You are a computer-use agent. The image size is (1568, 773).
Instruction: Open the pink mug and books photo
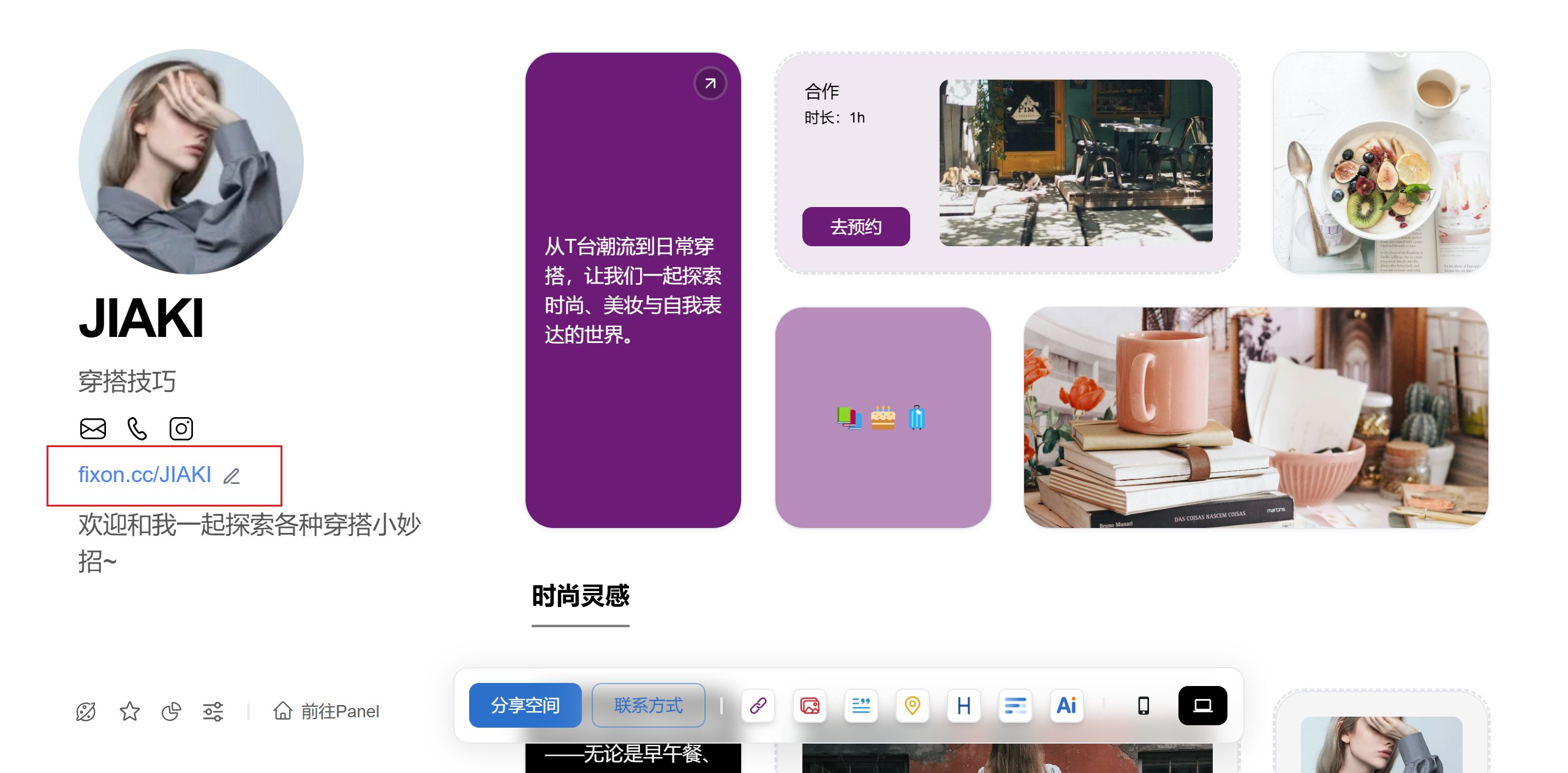[1256, 418]
